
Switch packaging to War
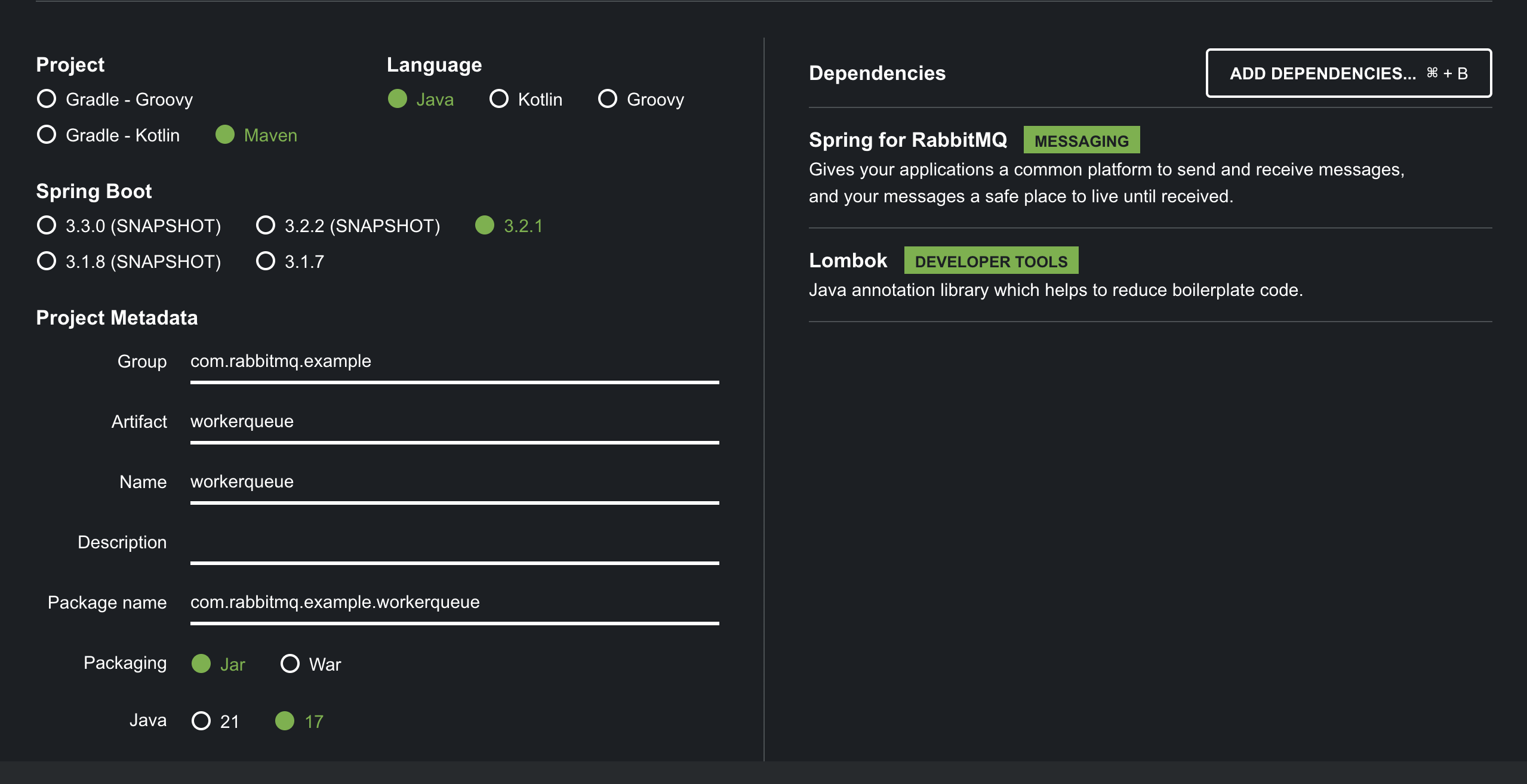point(290,663)
